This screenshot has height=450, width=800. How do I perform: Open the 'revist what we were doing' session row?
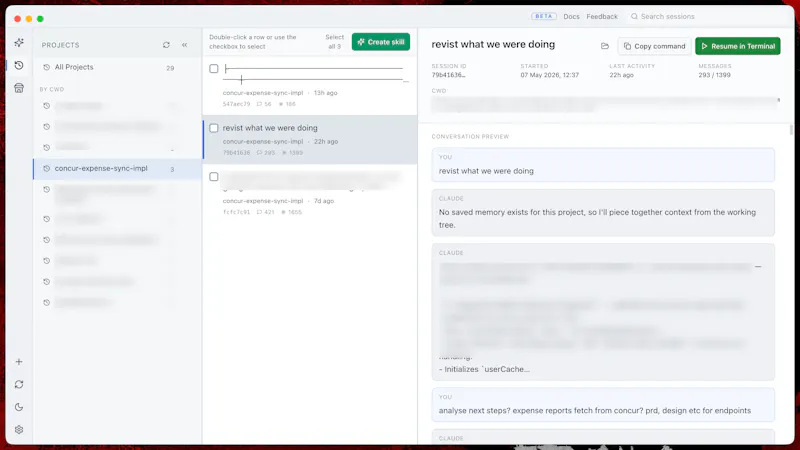click(x=310, y=139)
